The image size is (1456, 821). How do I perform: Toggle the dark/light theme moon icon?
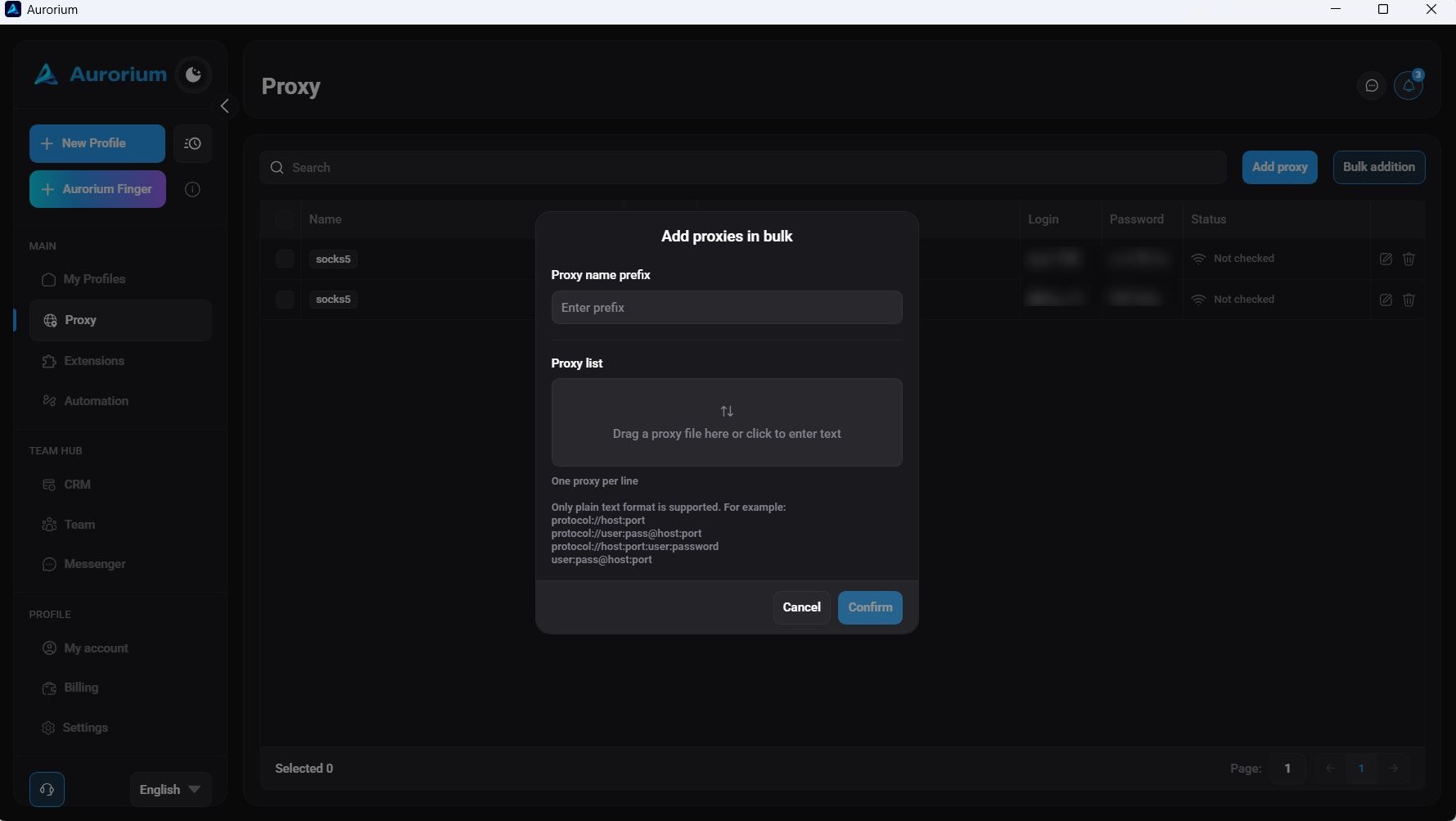pos(193,75)
